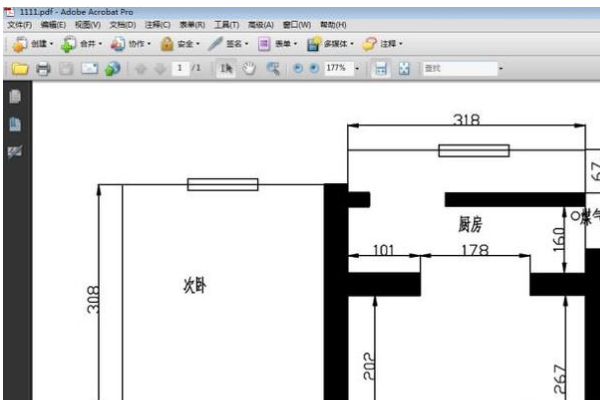The image size is (600, 400).
Task: Open the 视图(V) menu
Action: pos(87,24)
